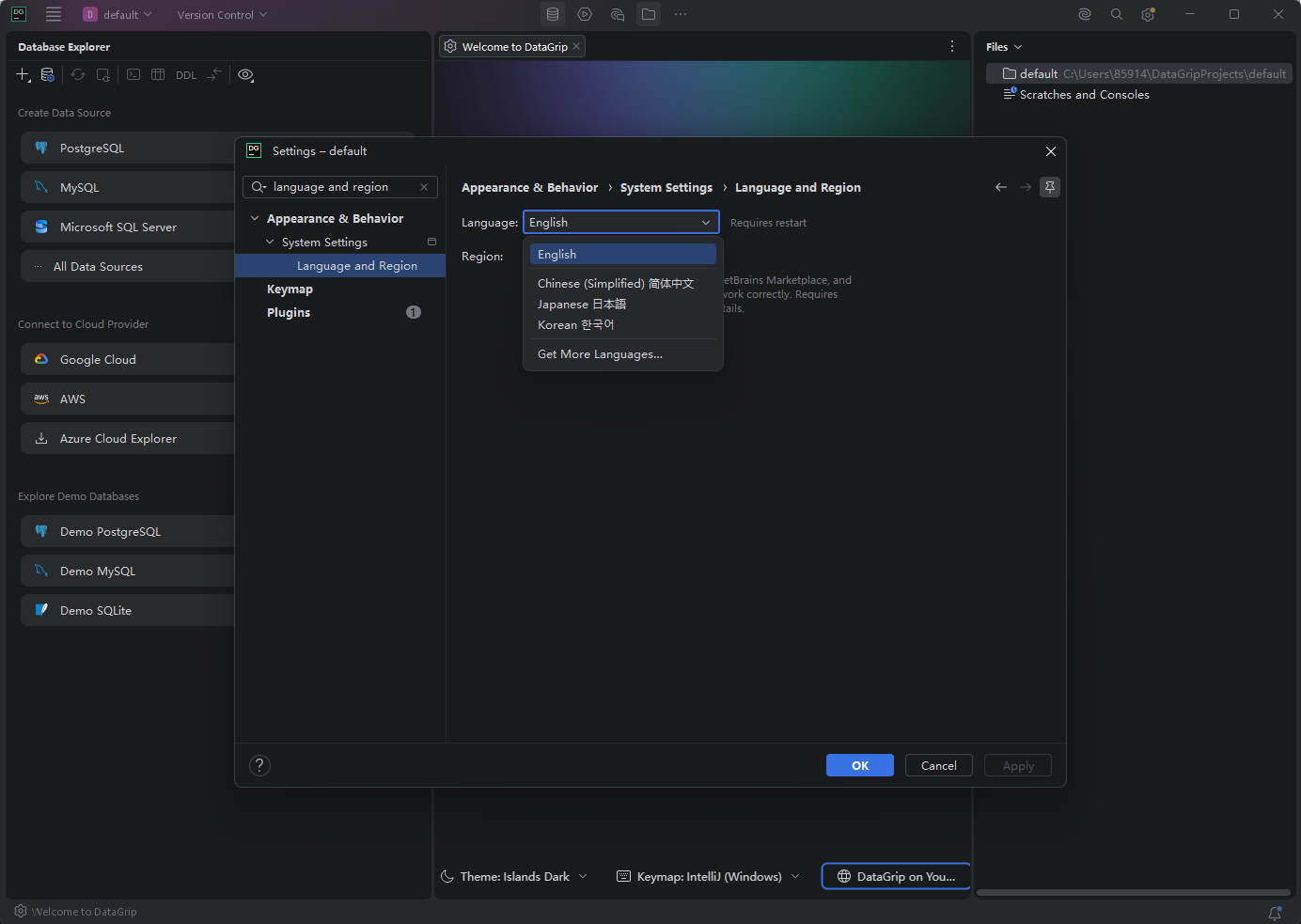The height and width of the screenshot is (924, 1301).
Task: Go forward in Settings navigation history
Action: [1026, 187]
